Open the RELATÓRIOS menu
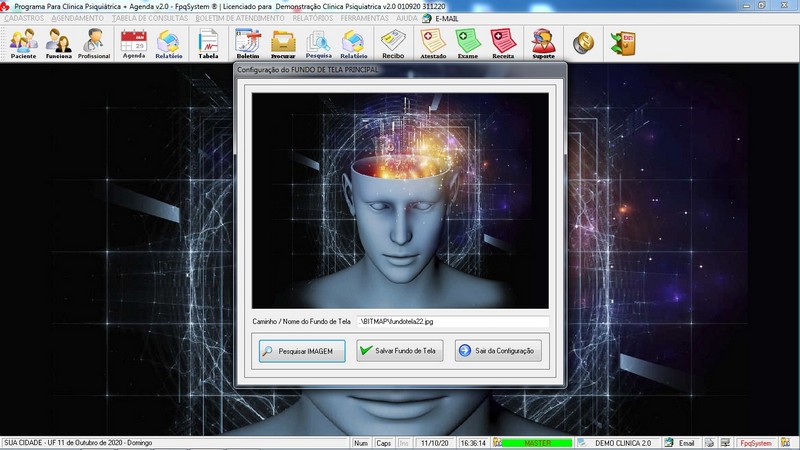The width and height of the screenshot is (800, 450). coord(313,18)
